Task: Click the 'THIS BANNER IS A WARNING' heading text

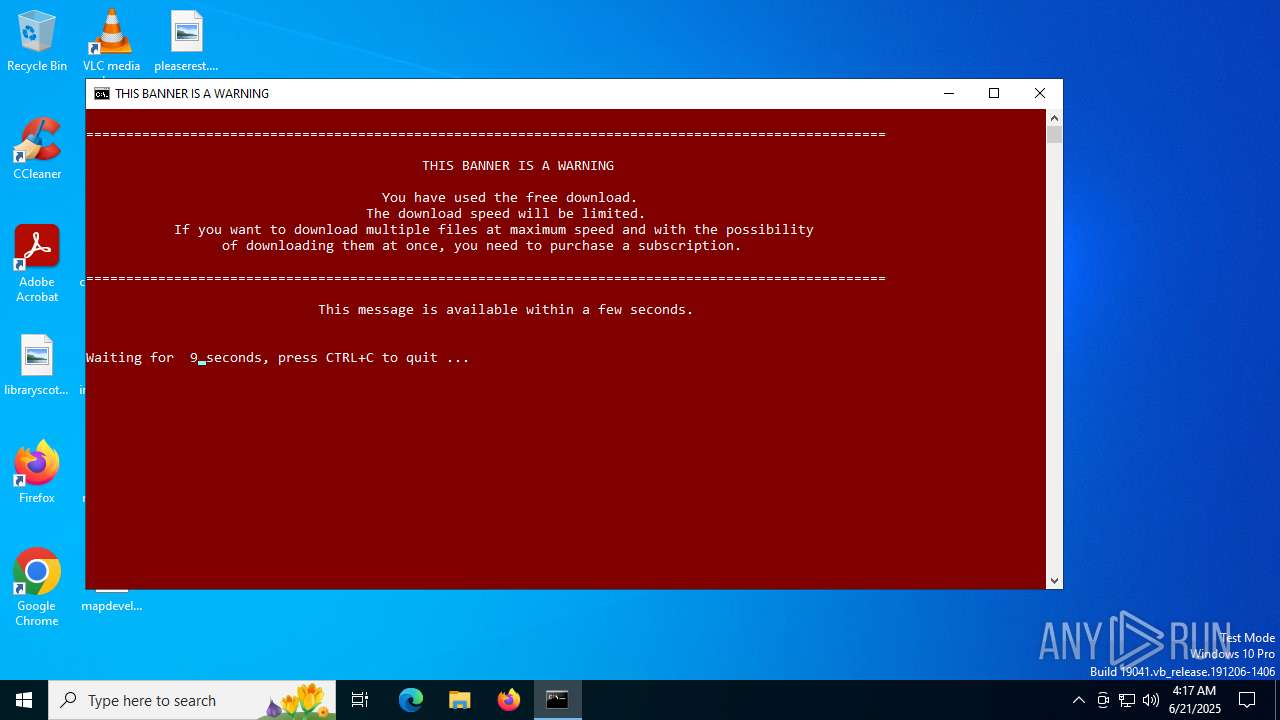Action: (518, 165)
